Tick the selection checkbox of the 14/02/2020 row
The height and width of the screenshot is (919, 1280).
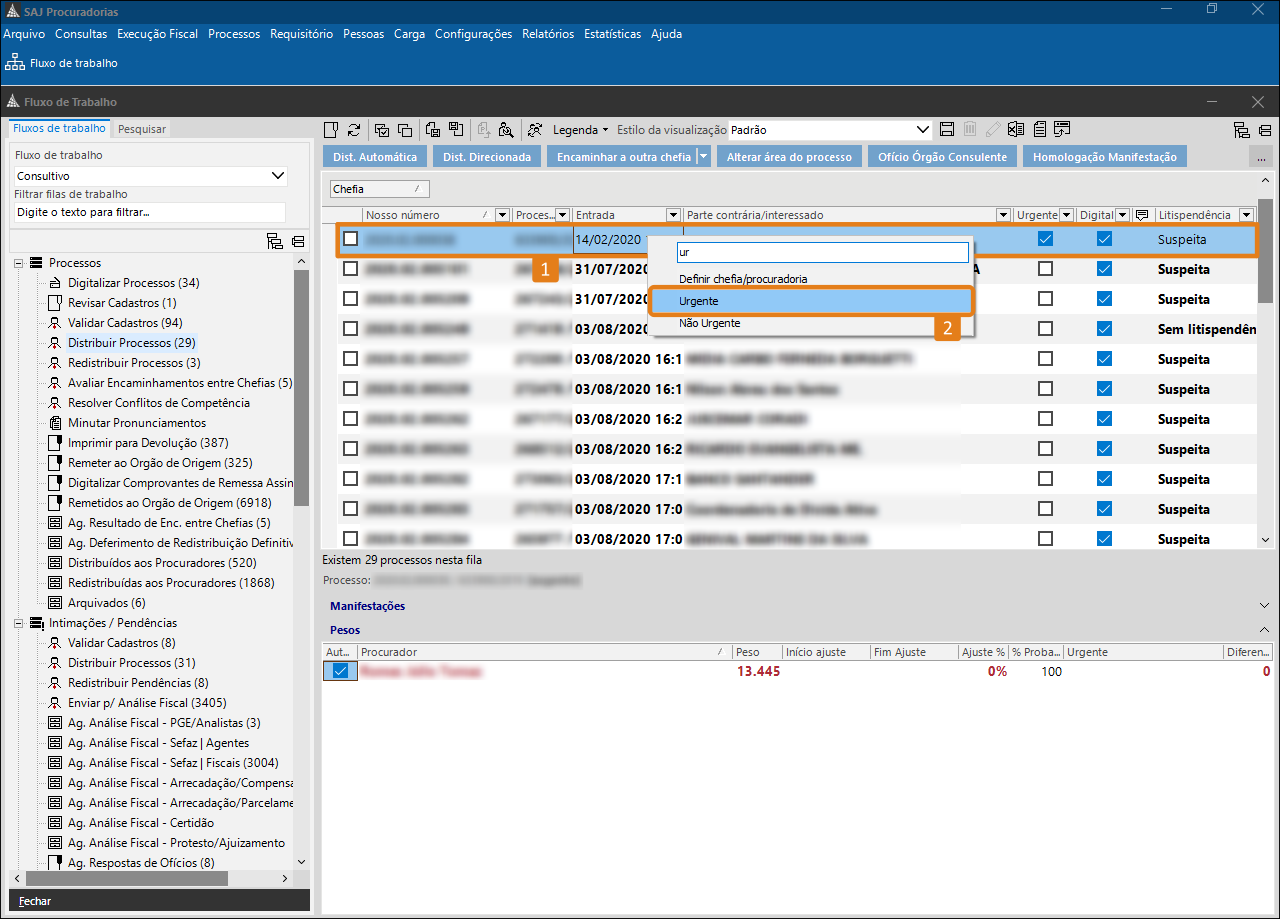351,239
